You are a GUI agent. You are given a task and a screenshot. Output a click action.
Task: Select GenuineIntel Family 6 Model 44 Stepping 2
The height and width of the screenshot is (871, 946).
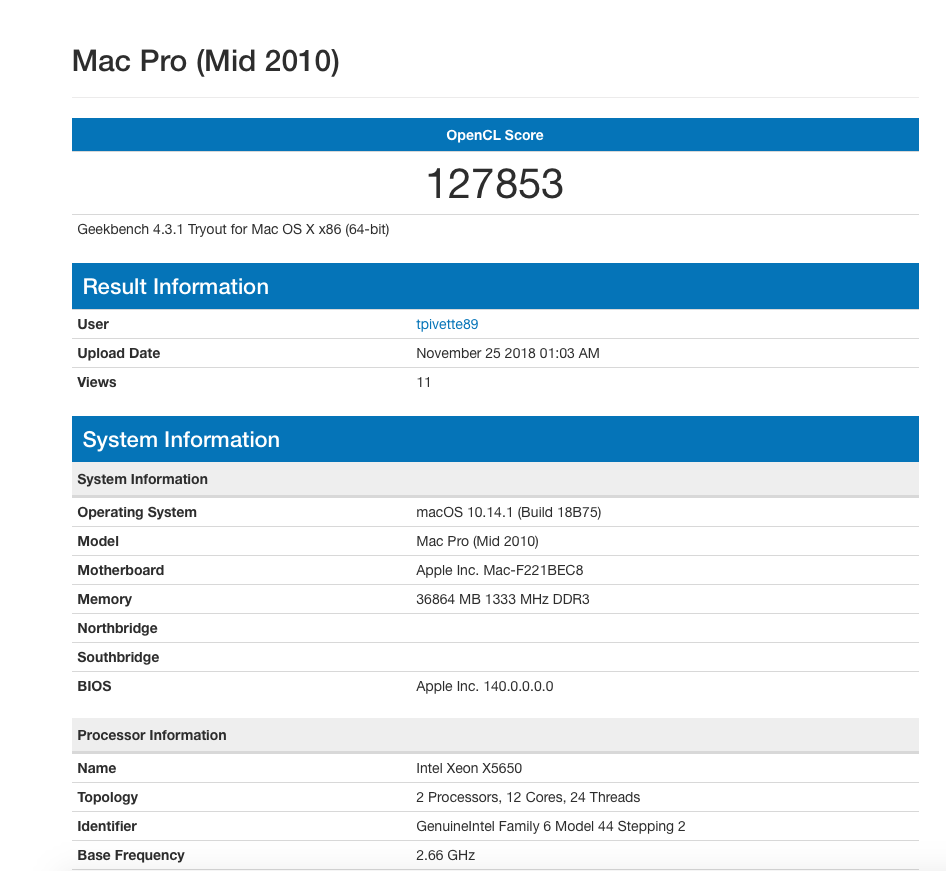[x=551, y=826]
